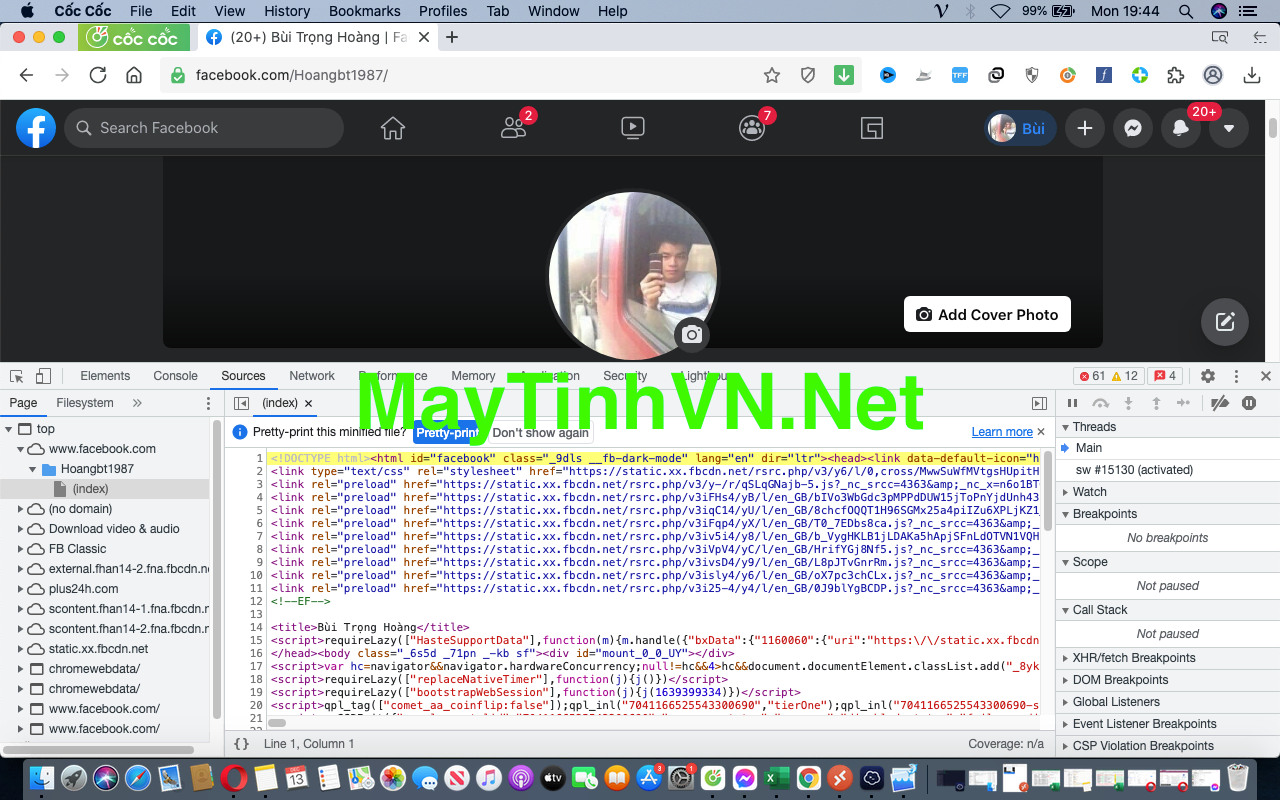Image resolution: width=1280 pixels, height=800 pixels.
Task: Click the green download arrow in address bar
Action: (x=844, y=75)
